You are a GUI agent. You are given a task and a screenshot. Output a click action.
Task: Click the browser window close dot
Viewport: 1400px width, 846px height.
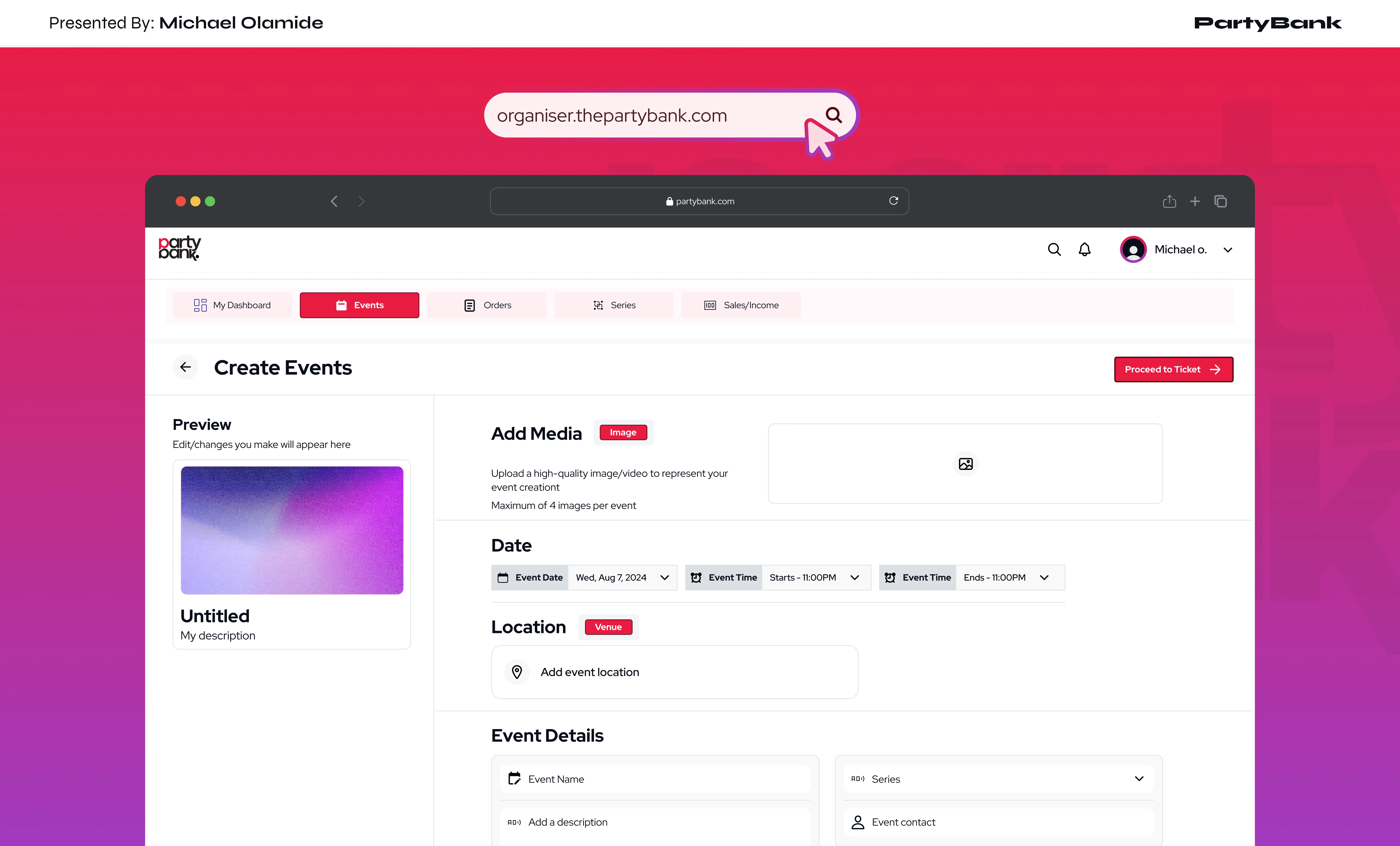click(181, 201)
